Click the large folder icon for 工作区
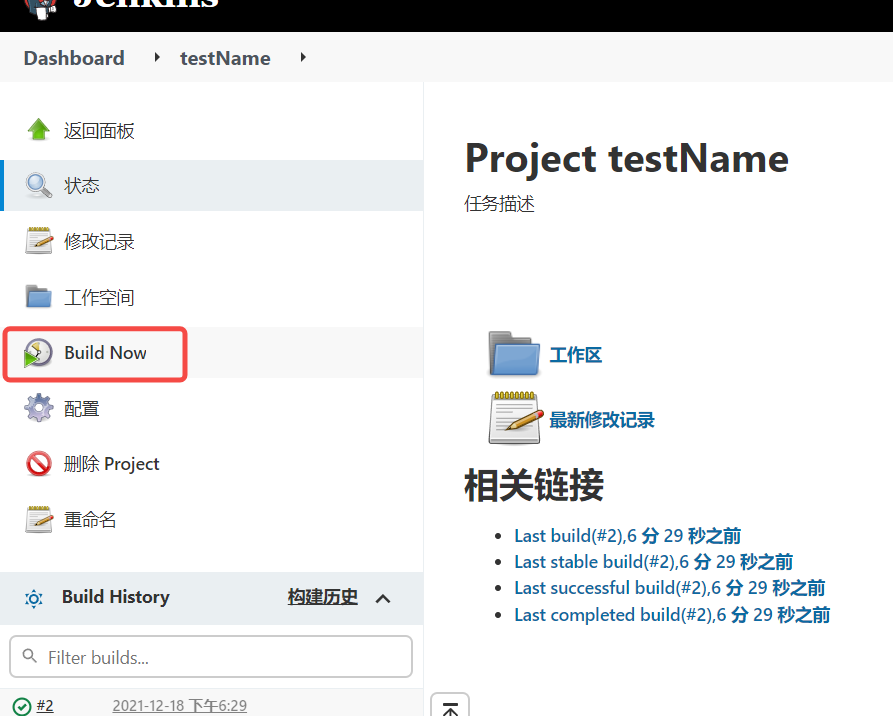The width and height of the screenshot is (893, 716). click(x=514, y=354)
